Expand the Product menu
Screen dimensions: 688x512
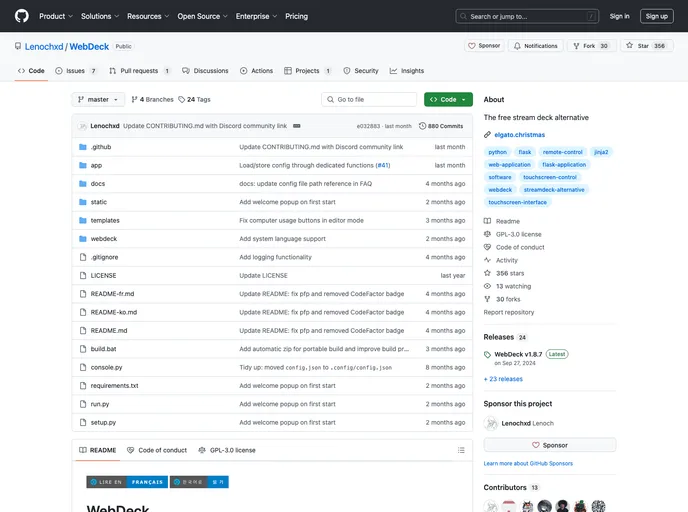[x=56, y=16]
